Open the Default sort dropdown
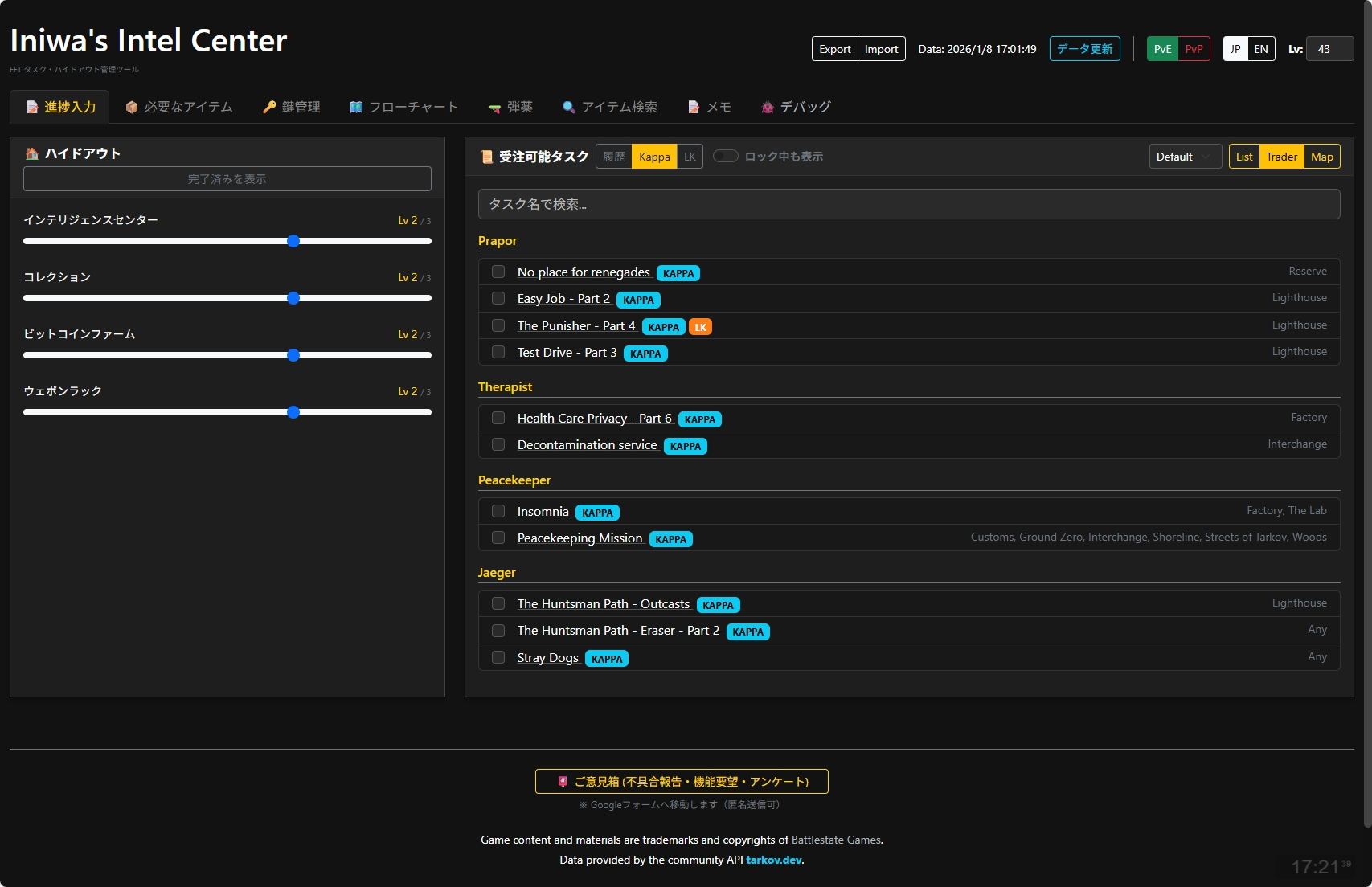1372x887 pixels. [x=1185, y=157]
